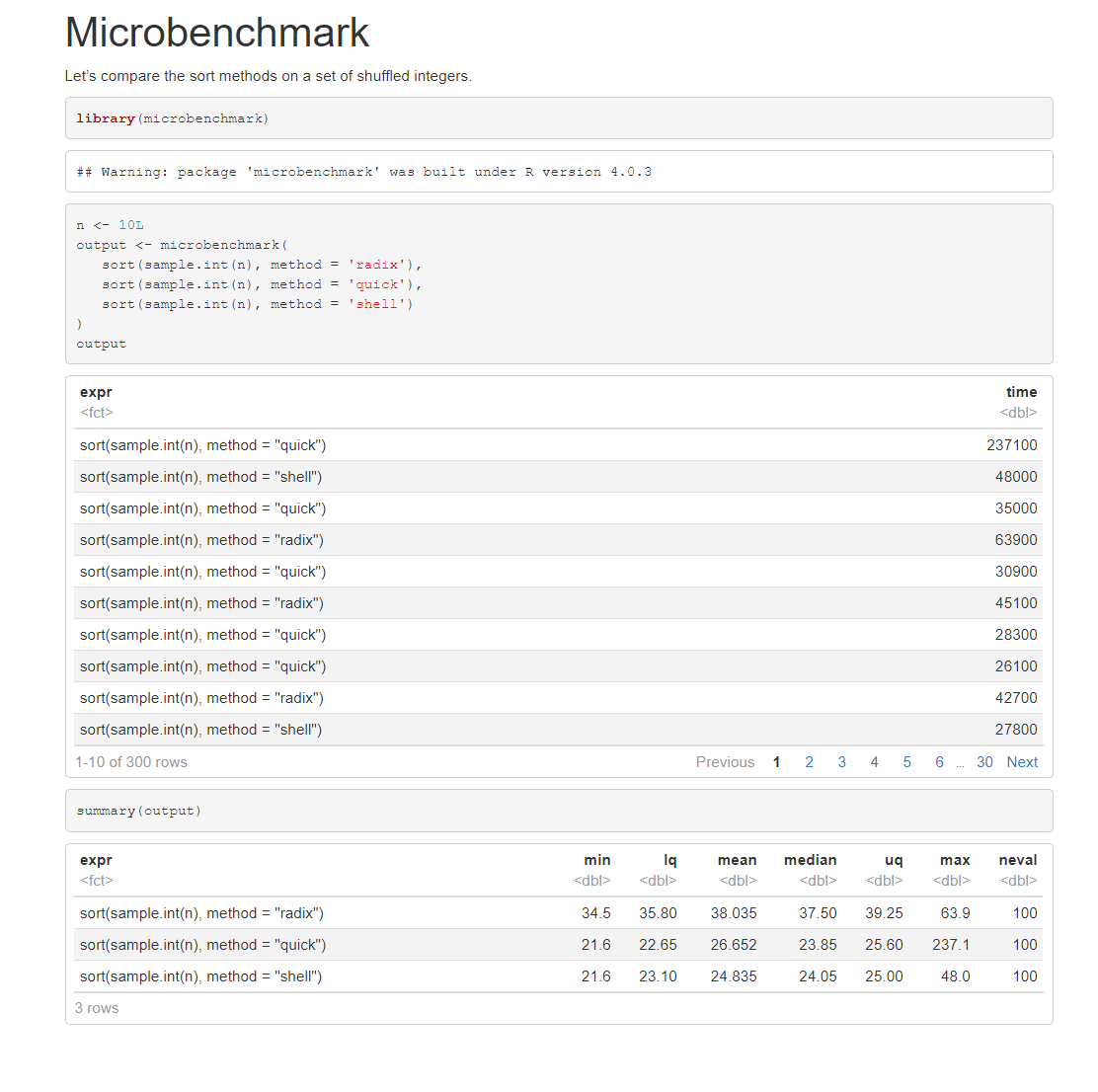Select current page 1 indicator

coord(776,762)
